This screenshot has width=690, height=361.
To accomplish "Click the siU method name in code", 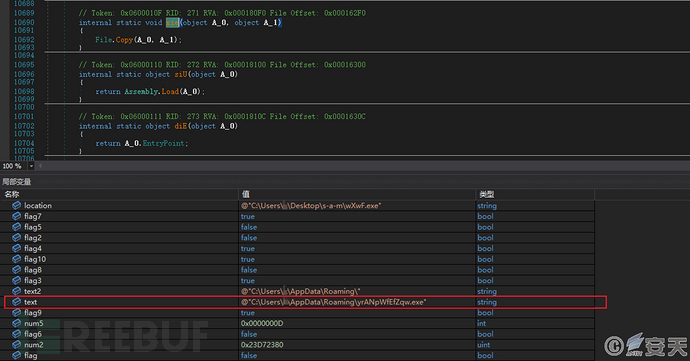I will click(180, 74).
